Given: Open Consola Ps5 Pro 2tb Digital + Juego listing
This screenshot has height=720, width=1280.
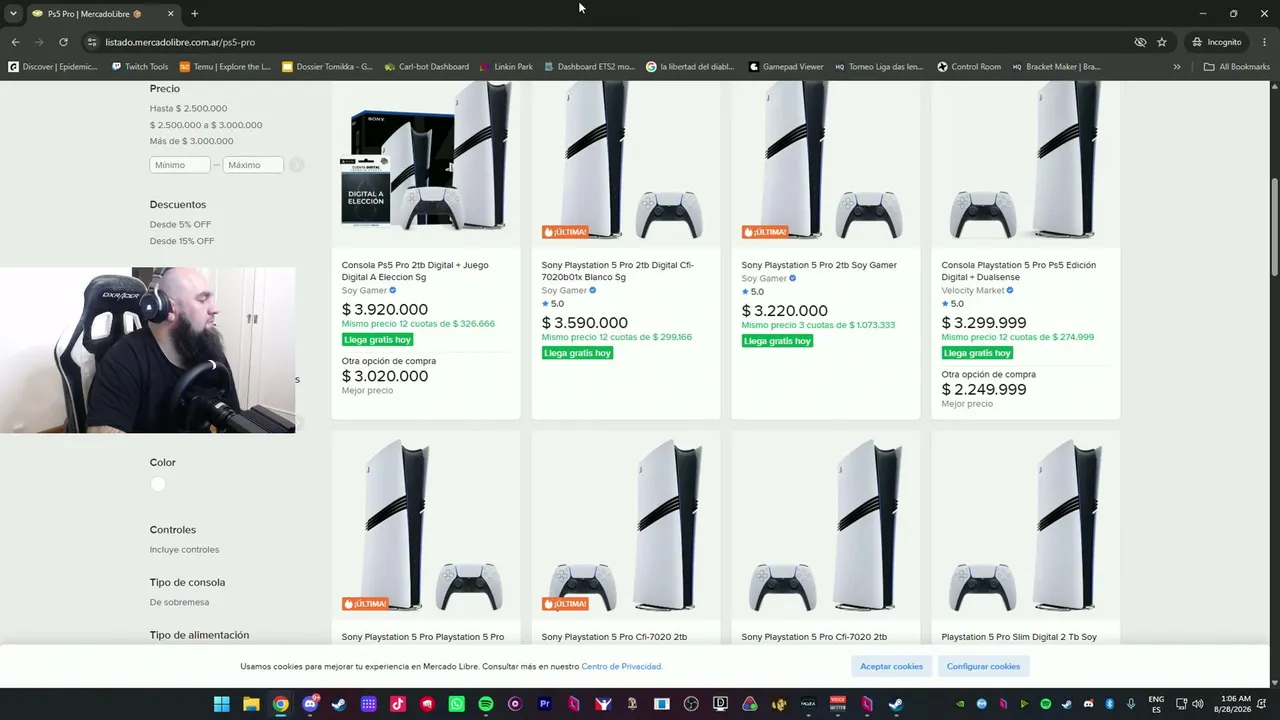Looking at the screenshot, I should point(415,271).
